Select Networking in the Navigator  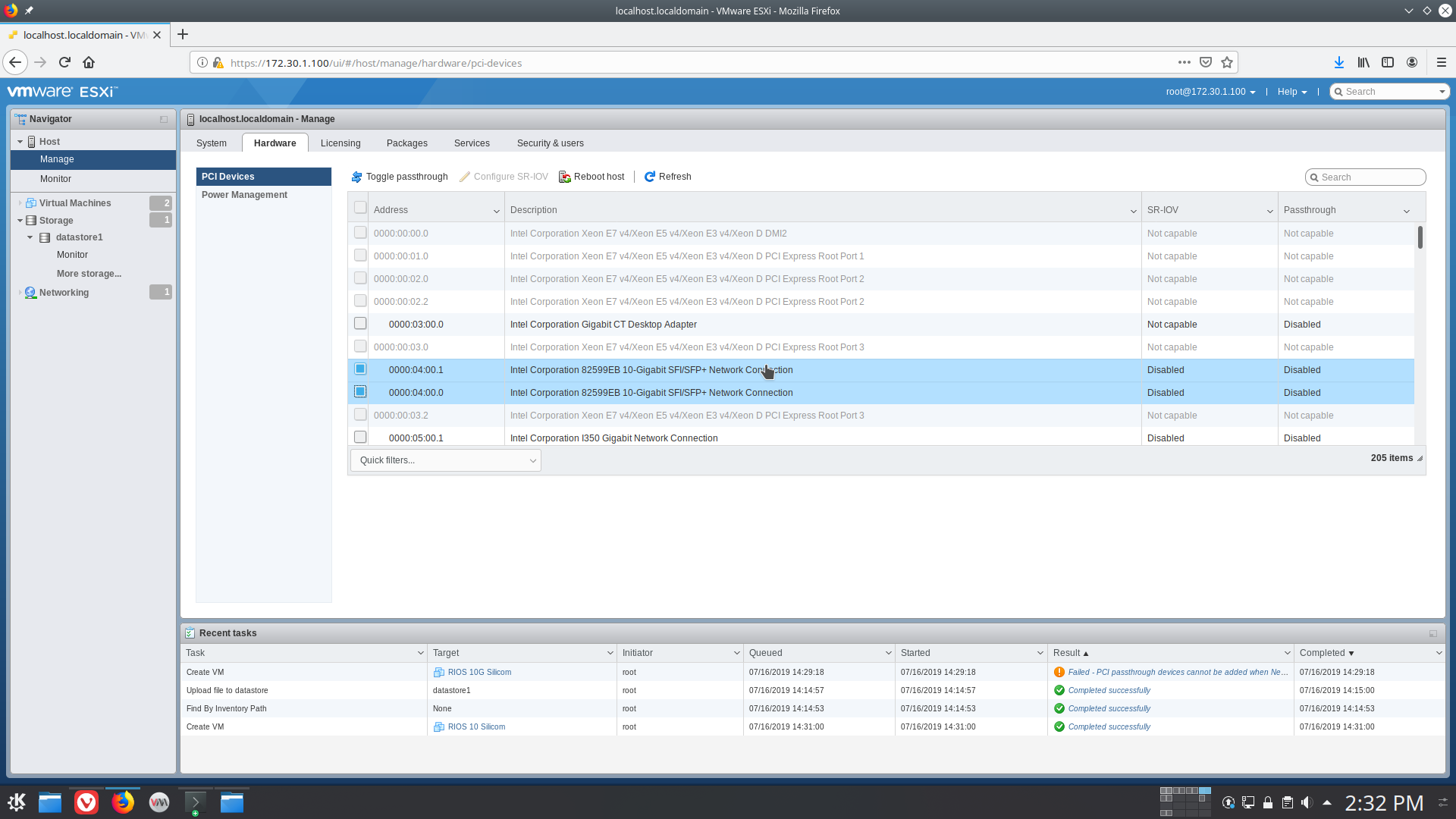tap(64, 293)
